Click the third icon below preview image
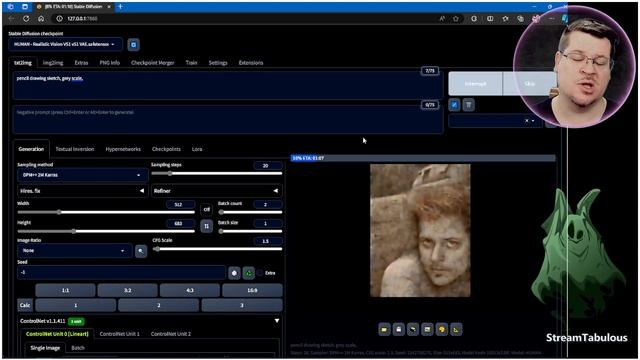Screen dimensions: 640x360 [x=413, y=329]
